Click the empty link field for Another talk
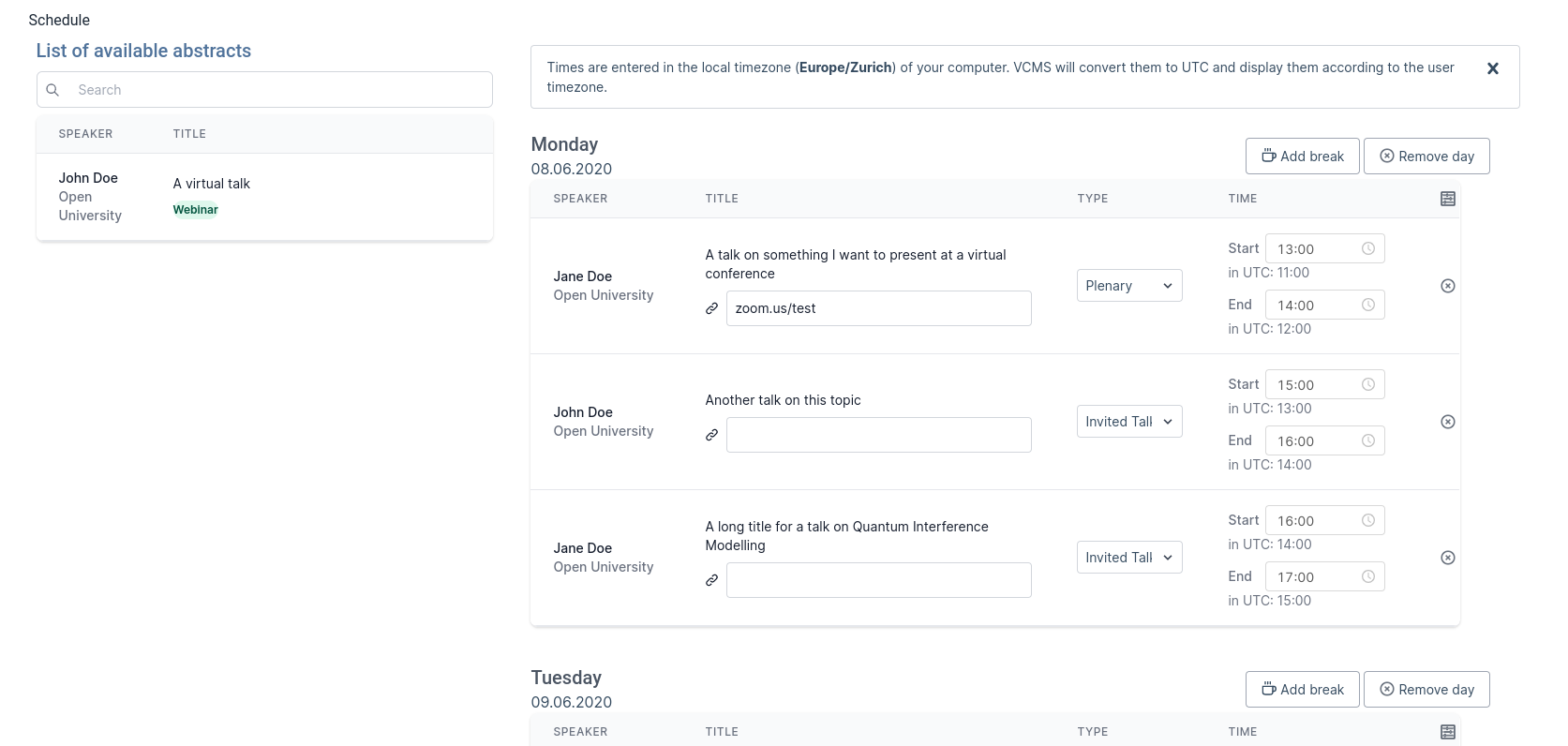Screen dimensions: 1568x746 coord(878,435)
